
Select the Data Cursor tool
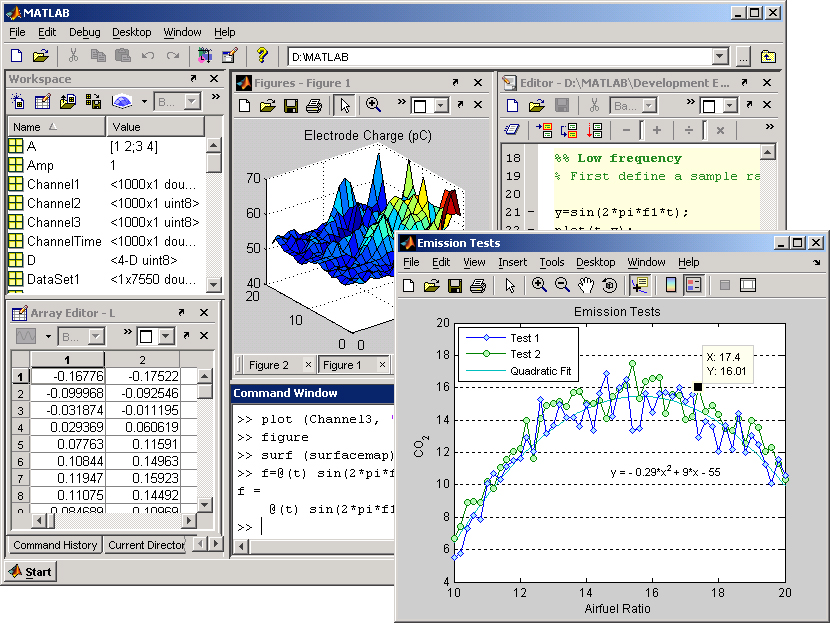(640, 284)
